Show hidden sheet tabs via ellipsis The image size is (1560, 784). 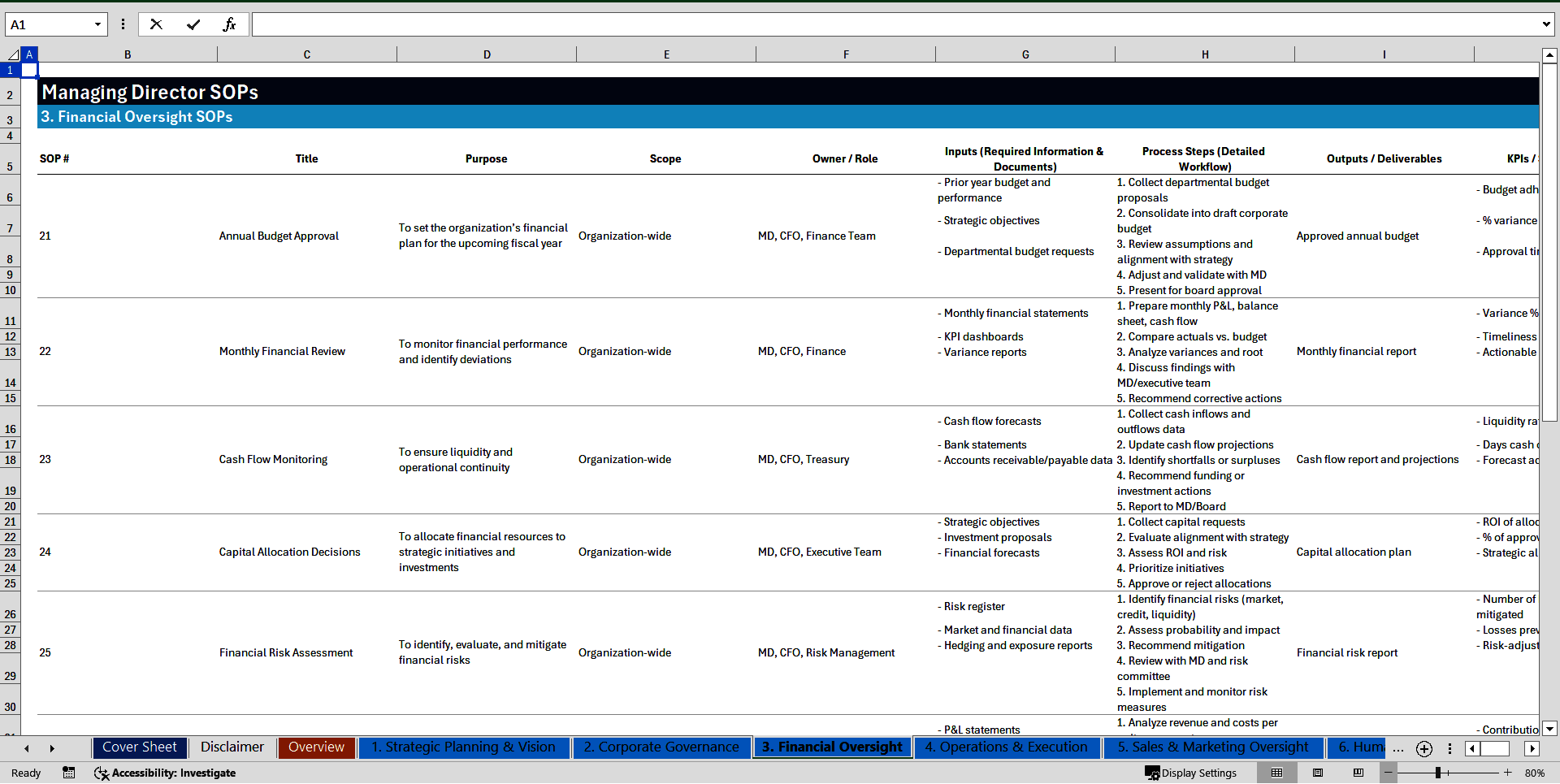[1397, 748]
